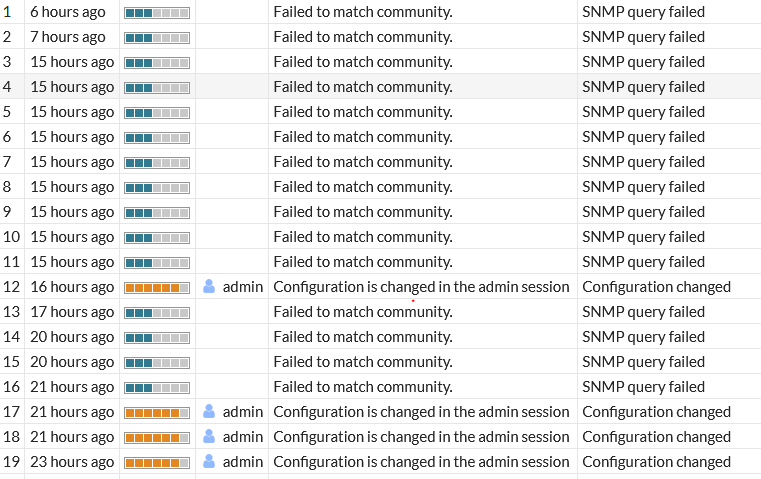Click the admin user icon in row 17
761x479 pixels.
209,411
